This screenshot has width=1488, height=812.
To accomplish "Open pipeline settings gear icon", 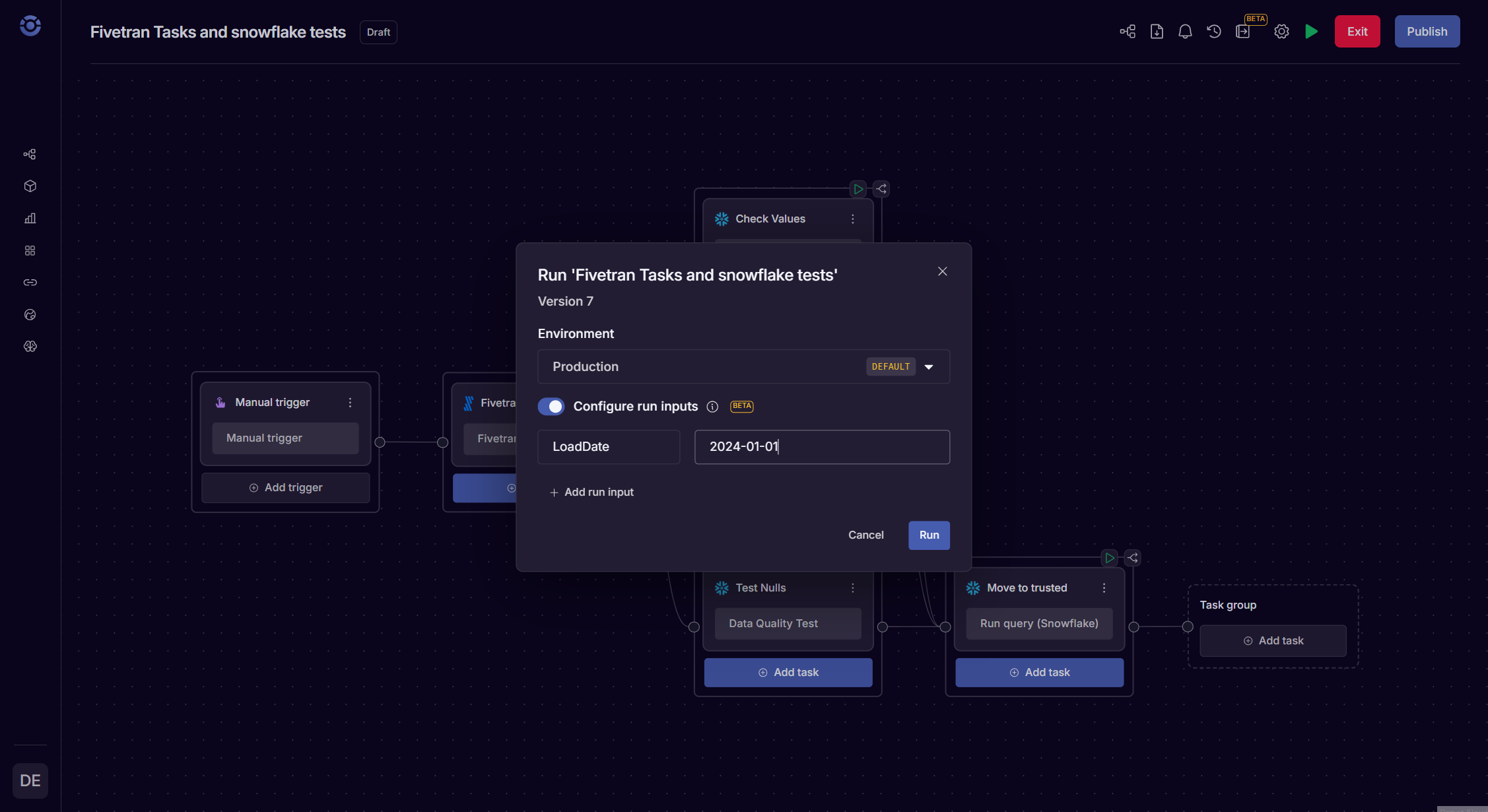I will tap(1281, 32).
